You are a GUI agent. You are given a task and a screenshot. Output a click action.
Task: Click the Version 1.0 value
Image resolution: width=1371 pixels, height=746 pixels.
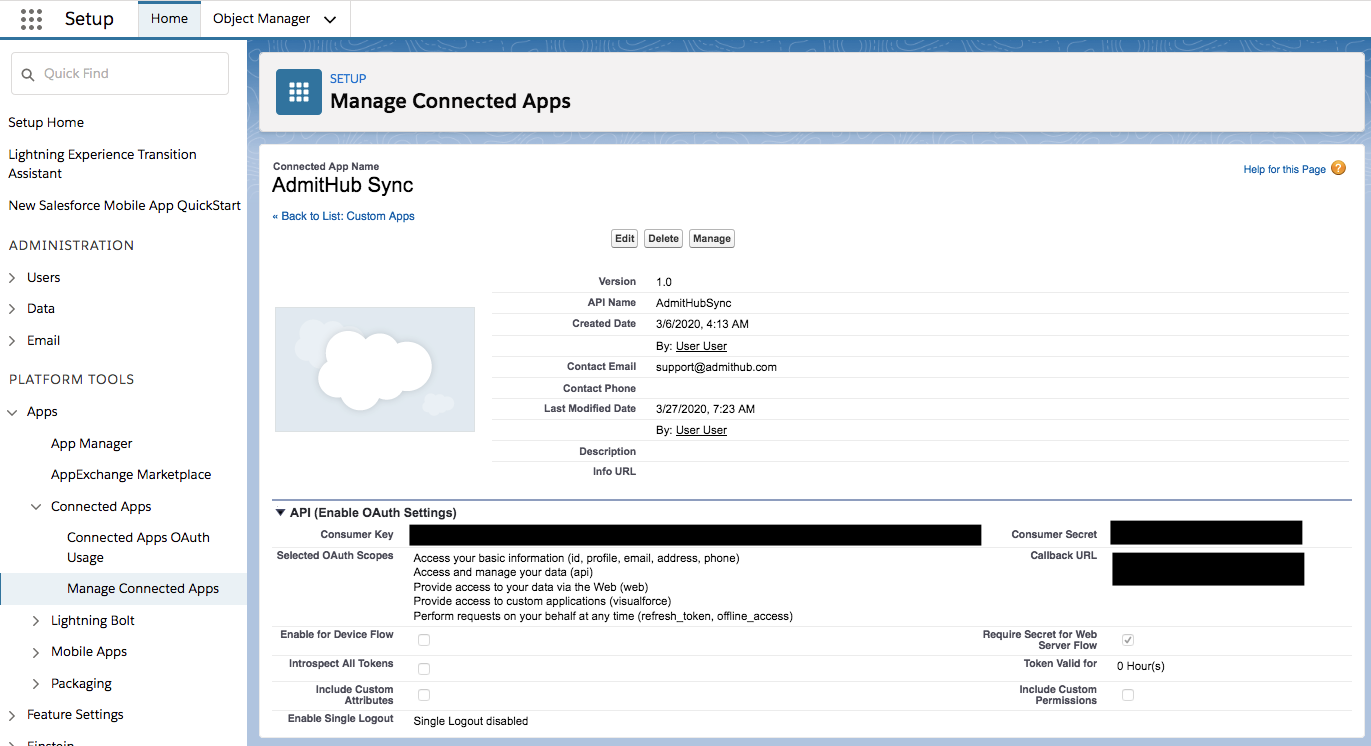tap(664, 282)
